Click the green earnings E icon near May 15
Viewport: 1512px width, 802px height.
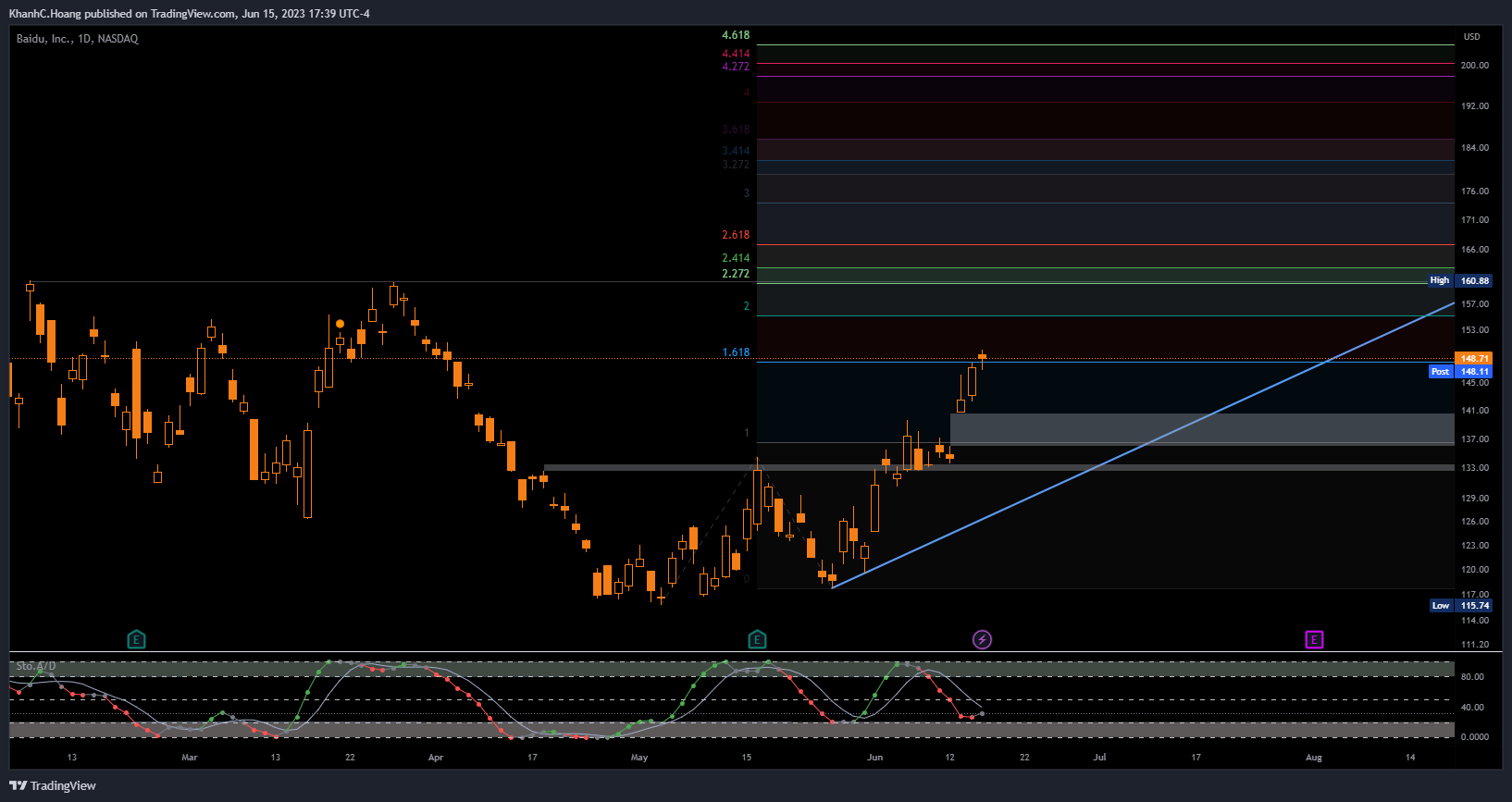click(757, 639)
